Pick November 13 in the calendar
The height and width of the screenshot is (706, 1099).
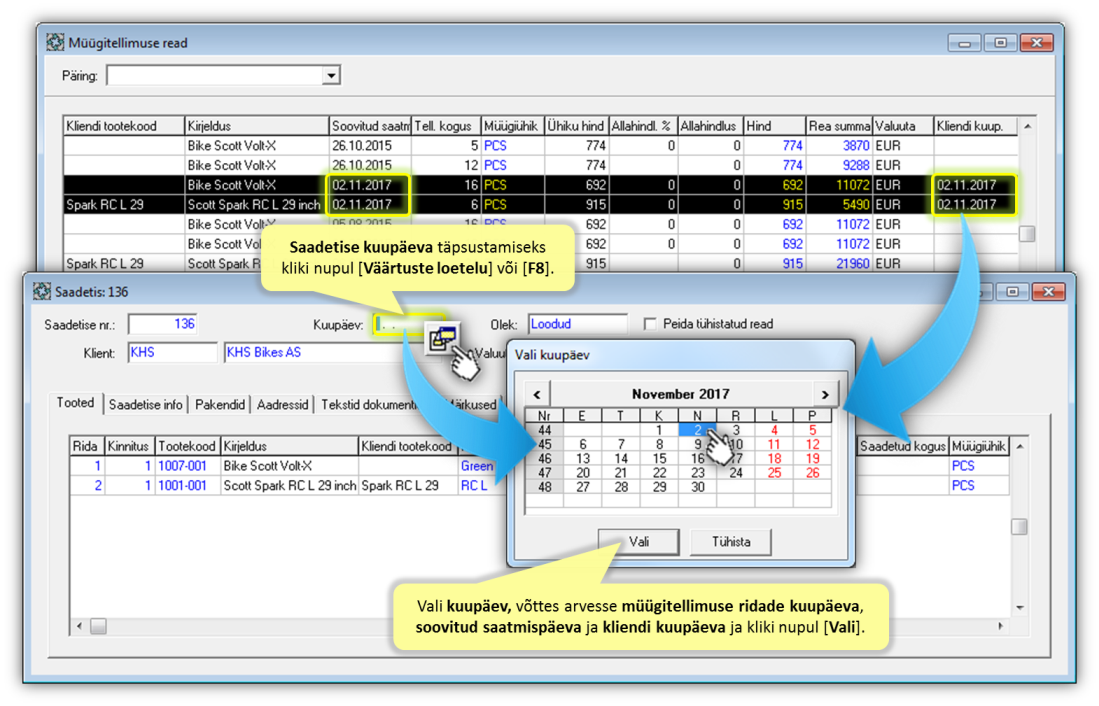582,459
